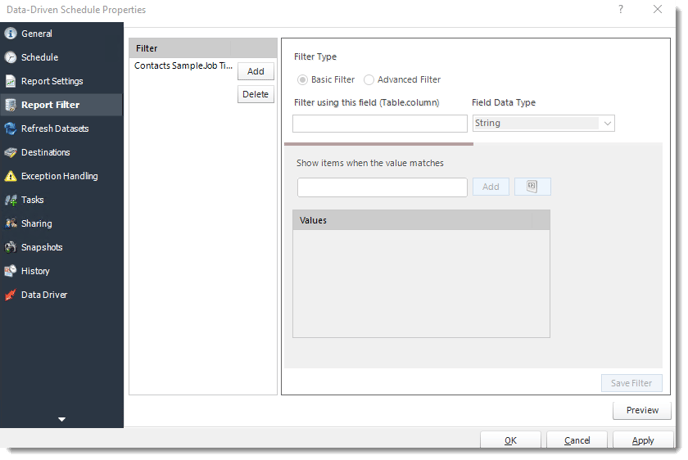This screenshot has width=688, height=460.
Task: Click the insert-constant icon button beside Add
Action: point(532,187)
